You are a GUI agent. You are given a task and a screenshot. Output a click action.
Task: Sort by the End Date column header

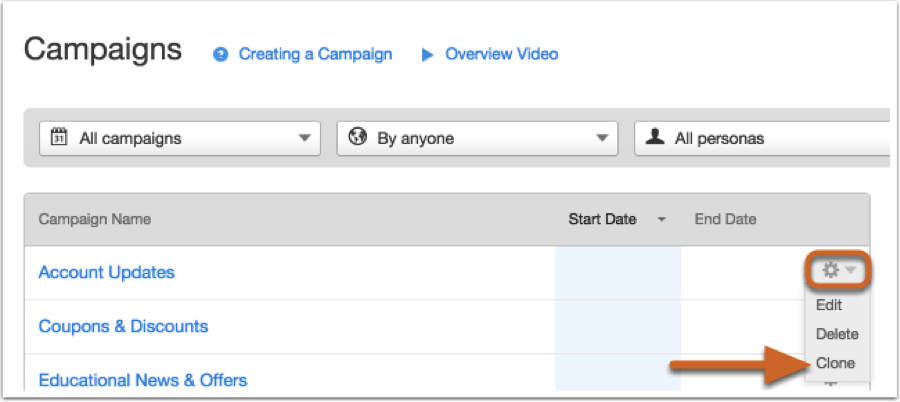point(725,219)
